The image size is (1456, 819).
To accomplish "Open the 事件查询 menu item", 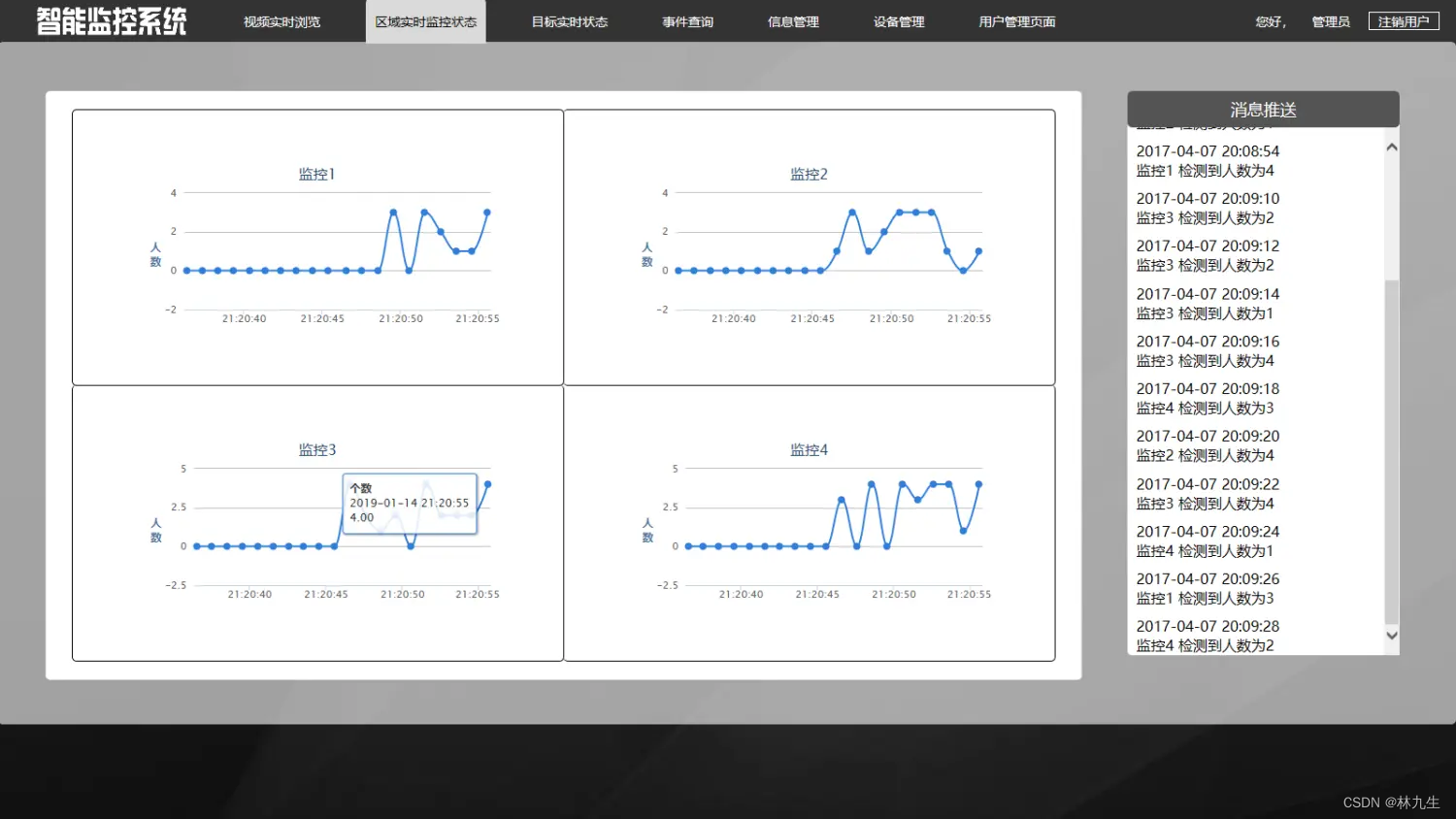I will (687, 21).
